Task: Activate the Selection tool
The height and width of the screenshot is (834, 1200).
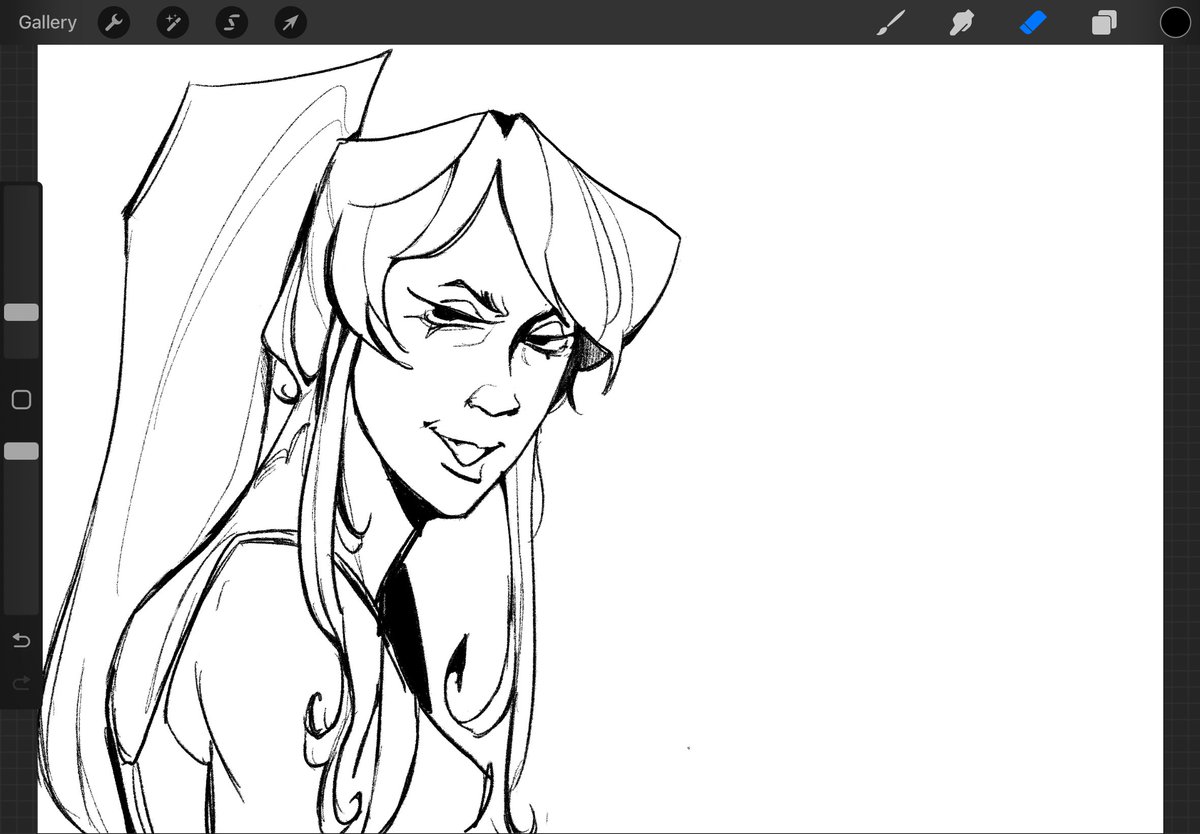Action: tap(231, 22)
